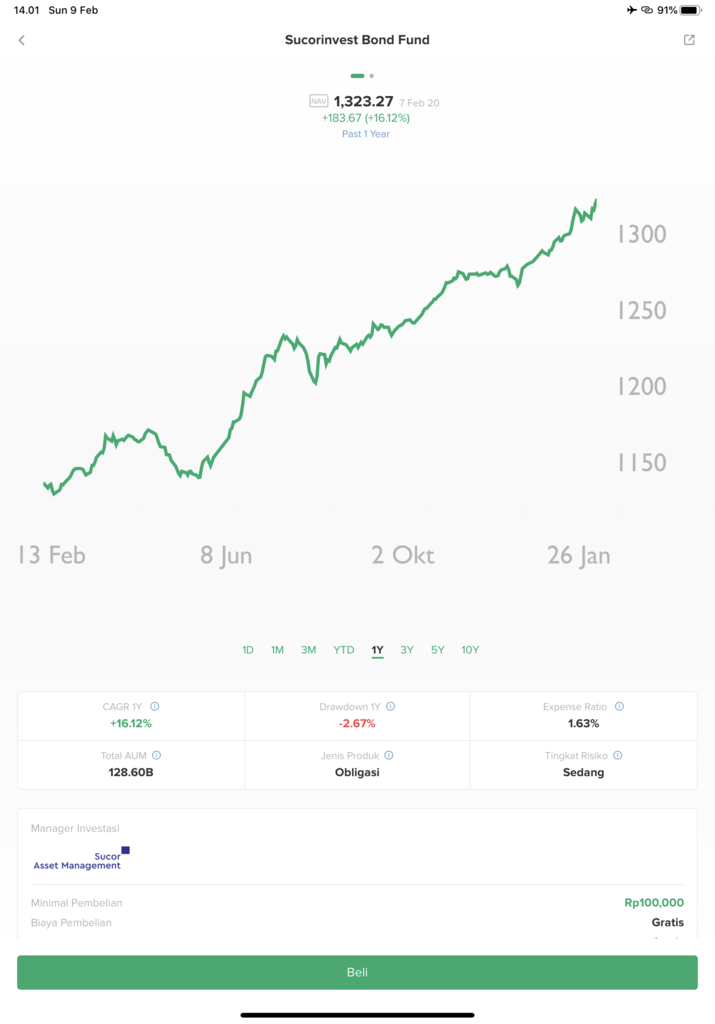Select the 1M time range
The width and height of the screenshot is (715, 1024).
[x=277, y=650]
